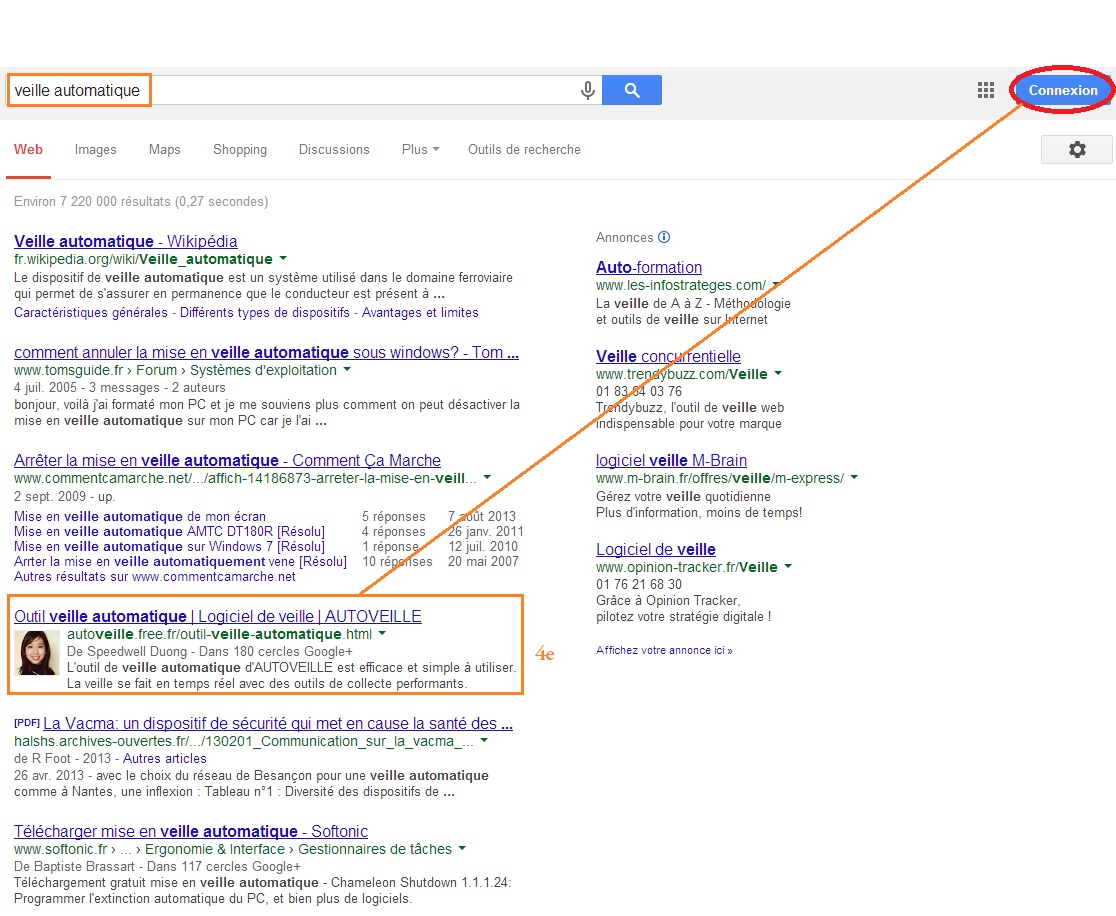Expand the autoveille.free.fr URL dropdown arrow
The width and height of the screenshot is (1116, 916).
pyautogui.click(x=382, y=634)
